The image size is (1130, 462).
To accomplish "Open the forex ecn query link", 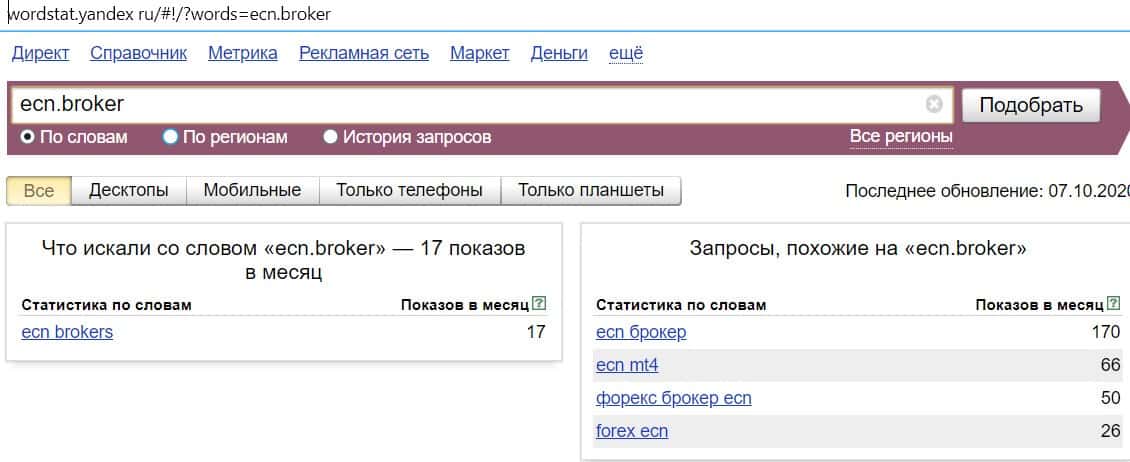I will click(x=632, y=431).
